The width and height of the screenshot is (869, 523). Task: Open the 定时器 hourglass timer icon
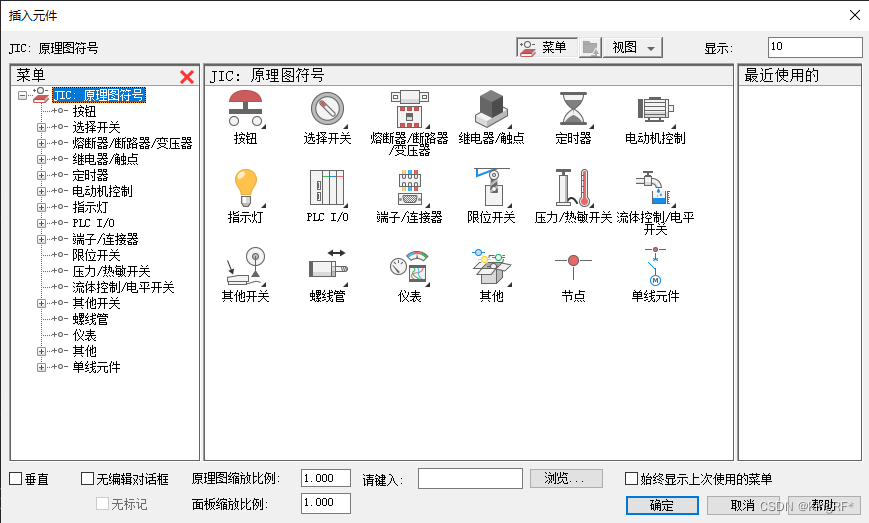point(574,109)
